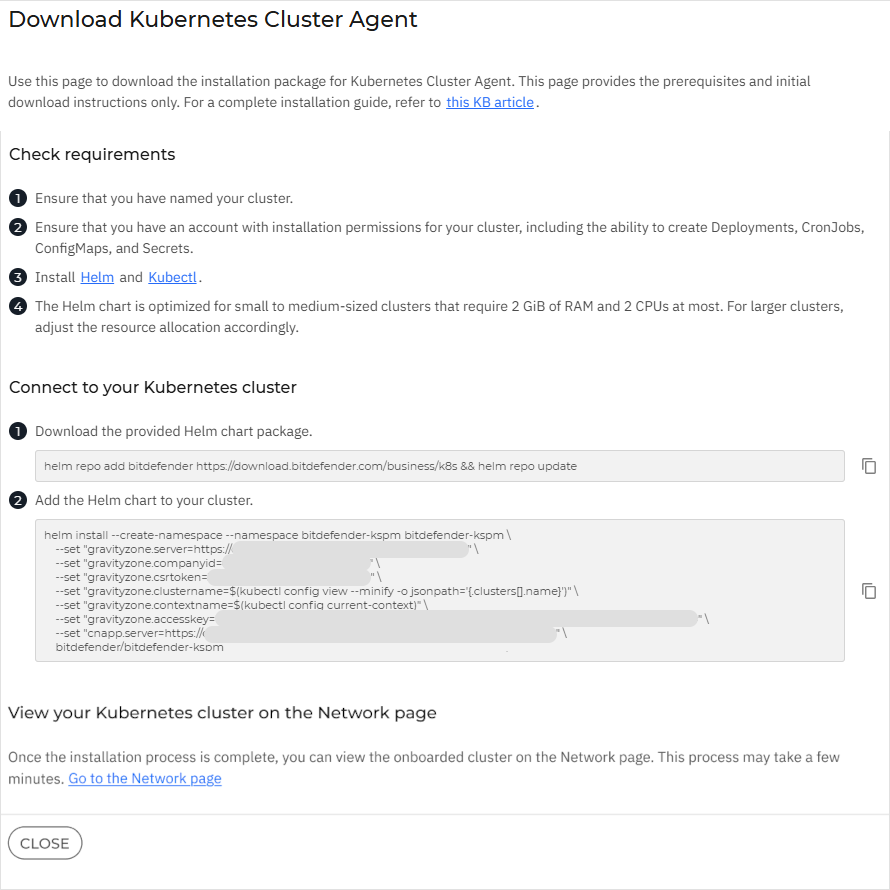Screen dimensions: 890x890
Task: Click the CLOSE button
Action: 45,842
